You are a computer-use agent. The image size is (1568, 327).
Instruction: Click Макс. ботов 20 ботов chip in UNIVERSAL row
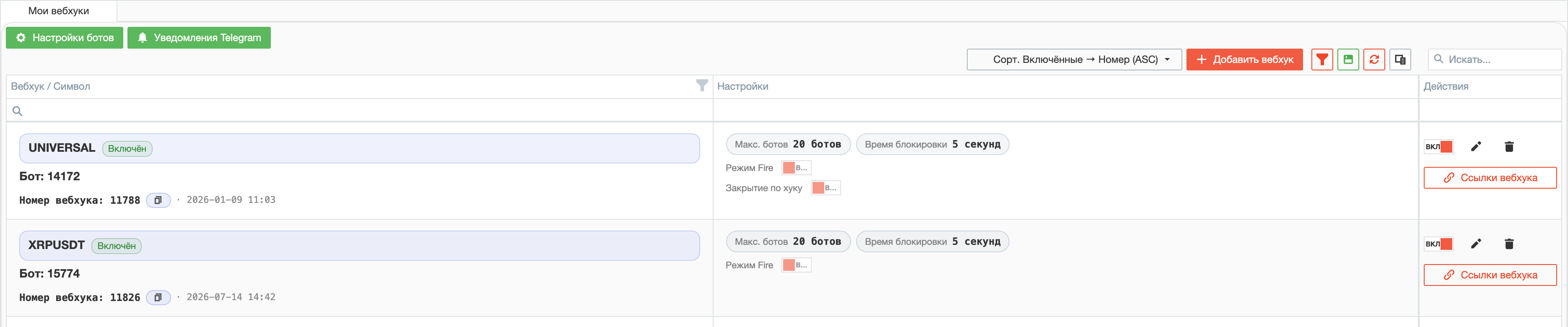[788, 144]
